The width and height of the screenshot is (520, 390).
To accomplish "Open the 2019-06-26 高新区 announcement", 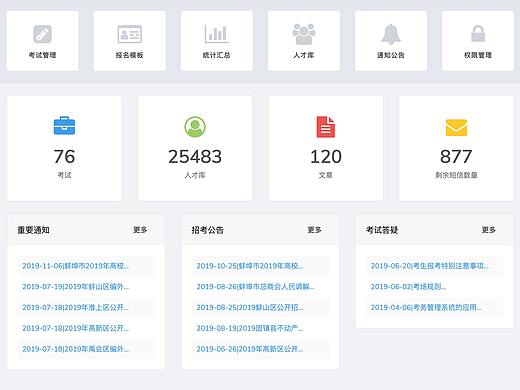I will (x=250, y=349).
